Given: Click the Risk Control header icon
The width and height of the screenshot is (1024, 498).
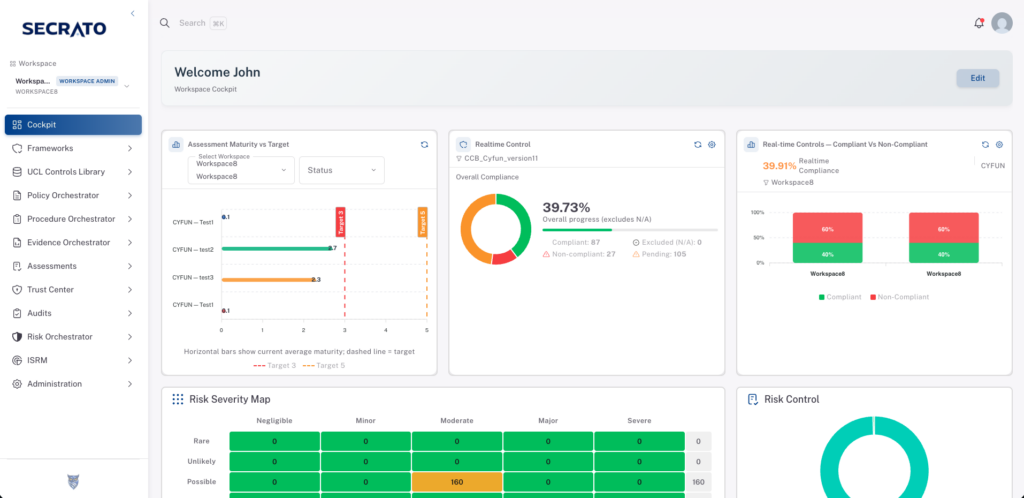Looking at the screenshot, I should pyautogui.click(x=752, y=399).
